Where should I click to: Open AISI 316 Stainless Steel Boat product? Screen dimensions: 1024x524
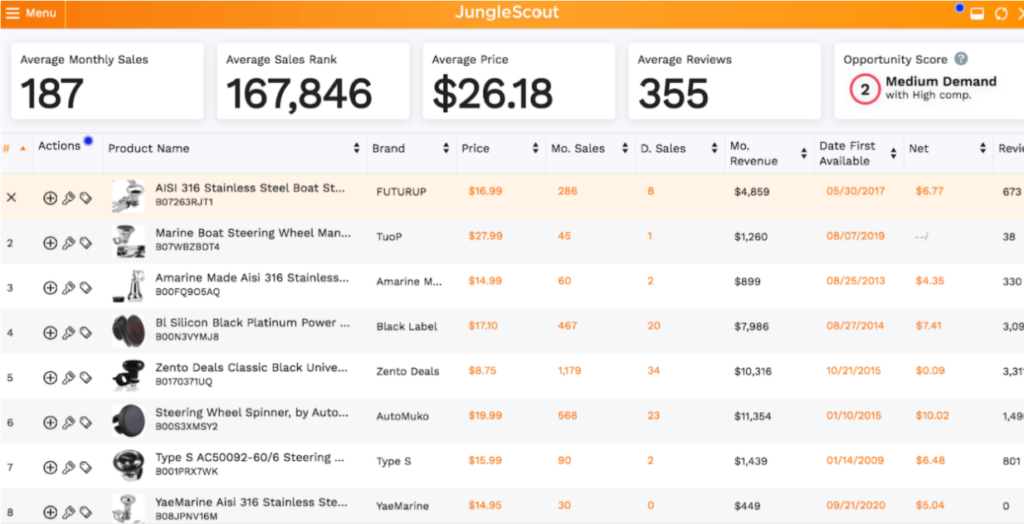249,188
